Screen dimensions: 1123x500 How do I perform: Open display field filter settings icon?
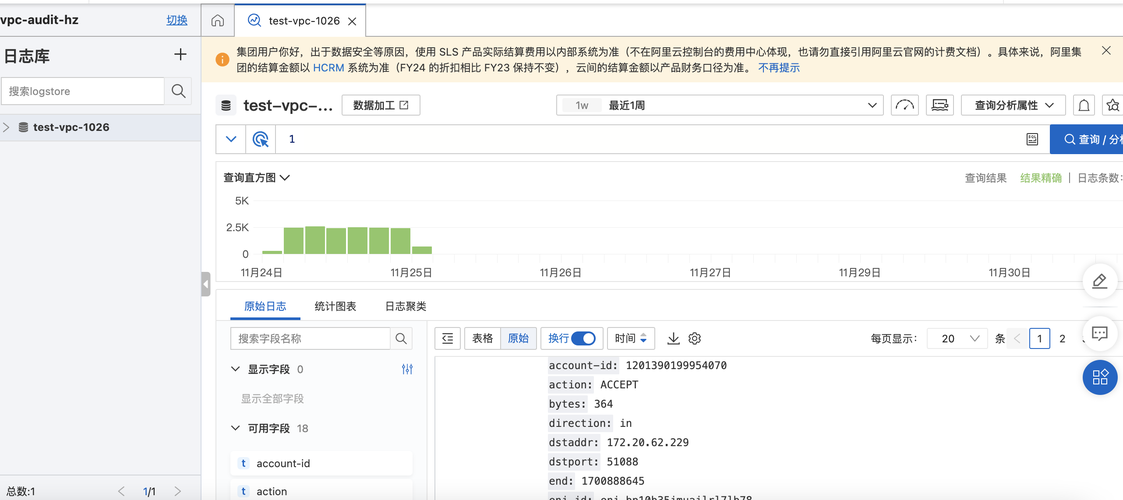coord(408,370)
